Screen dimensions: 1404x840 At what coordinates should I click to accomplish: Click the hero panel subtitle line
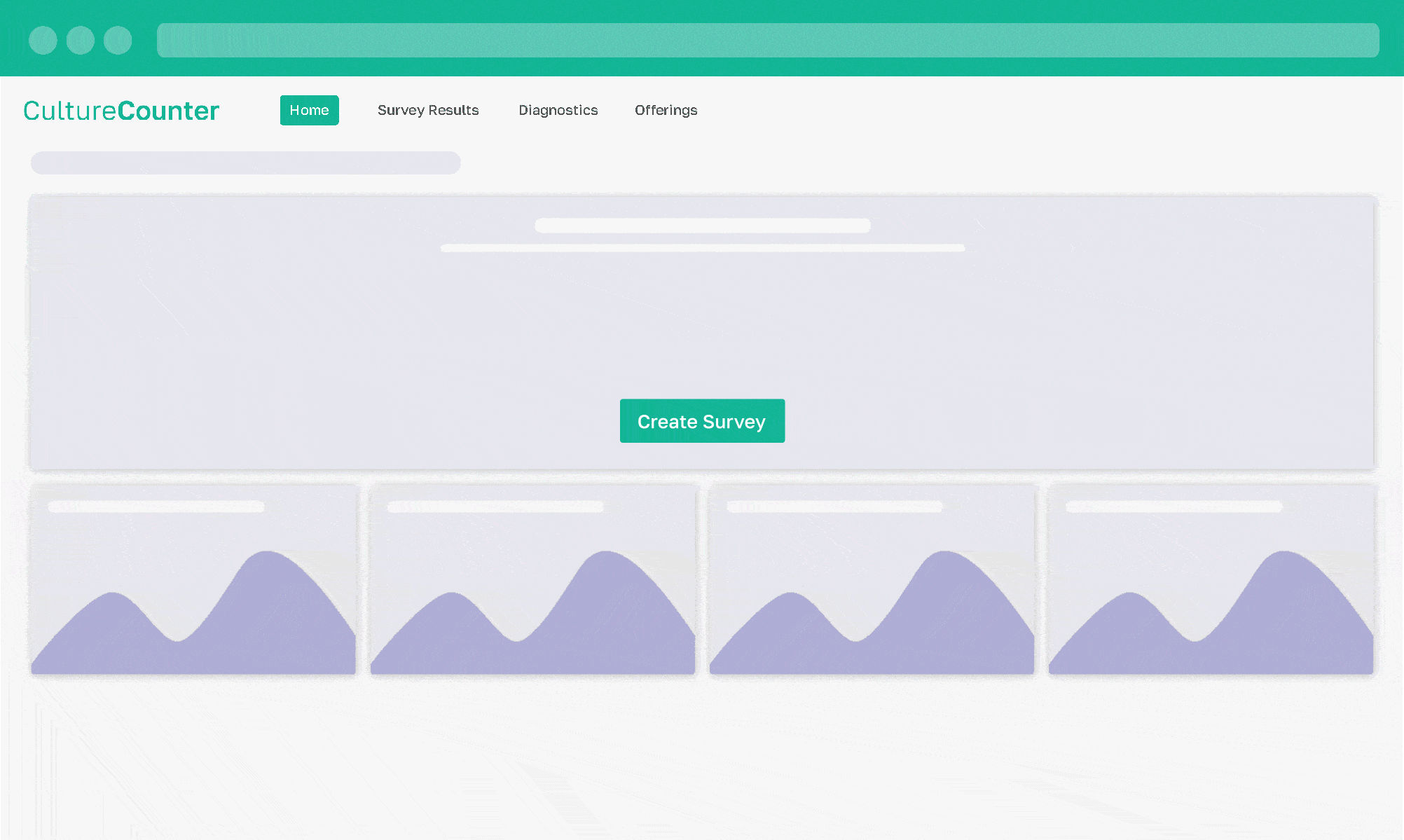(x=702, y=248)
